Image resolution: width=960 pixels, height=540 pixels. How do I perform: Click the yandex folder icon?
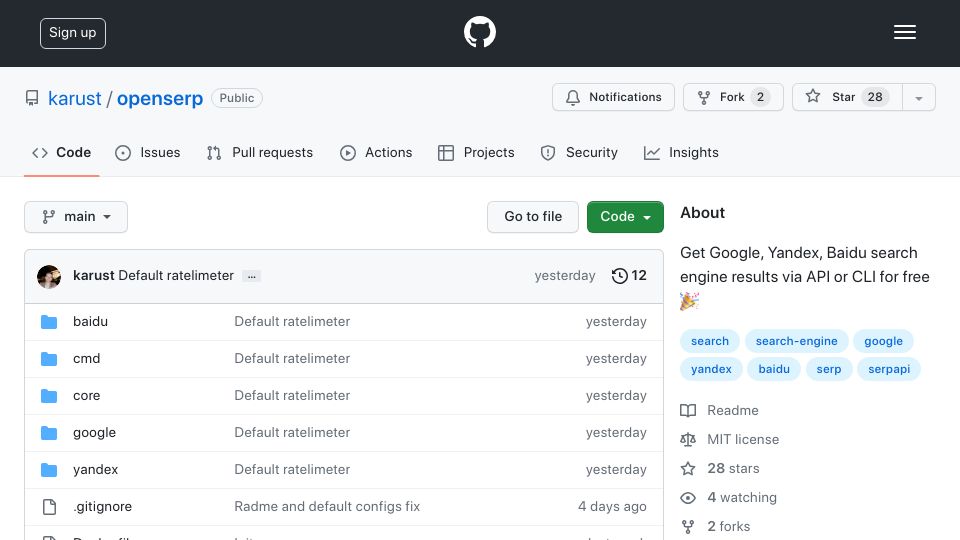tap(49, 470)
